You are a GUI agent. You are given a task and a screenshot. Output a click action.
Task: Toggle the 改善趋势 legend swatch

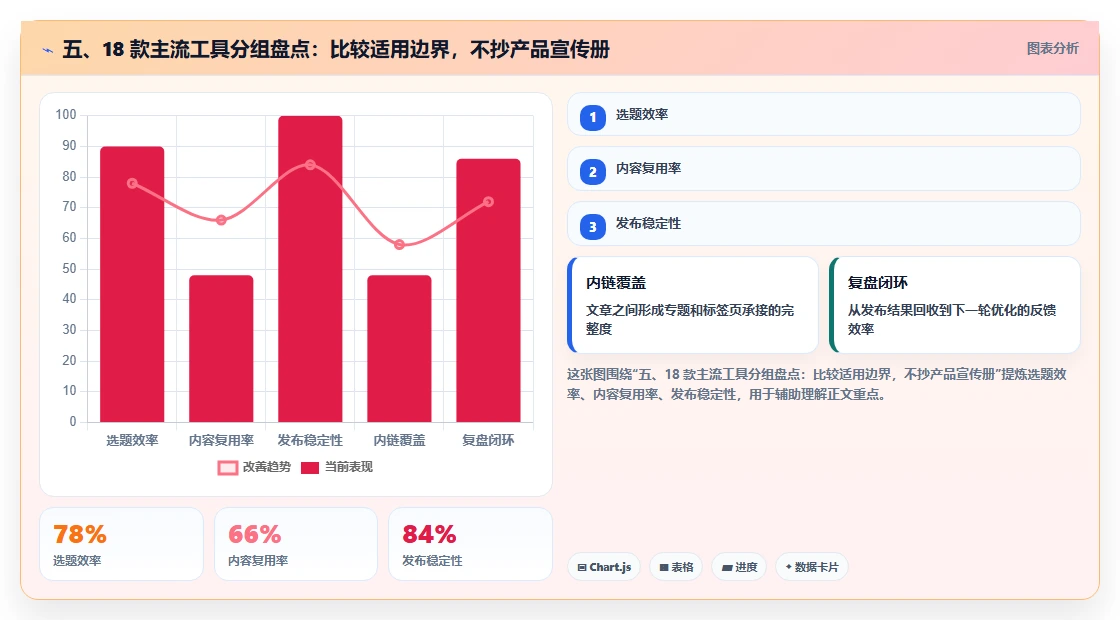228,468
